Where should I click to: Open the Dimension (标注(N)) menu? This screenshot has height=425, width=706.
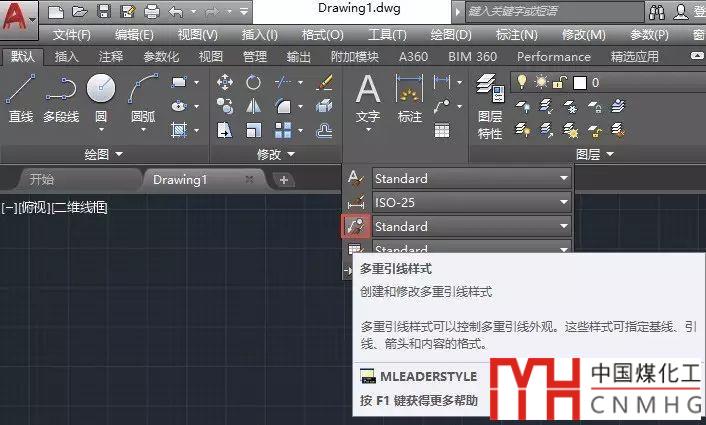tap(516, 35)
